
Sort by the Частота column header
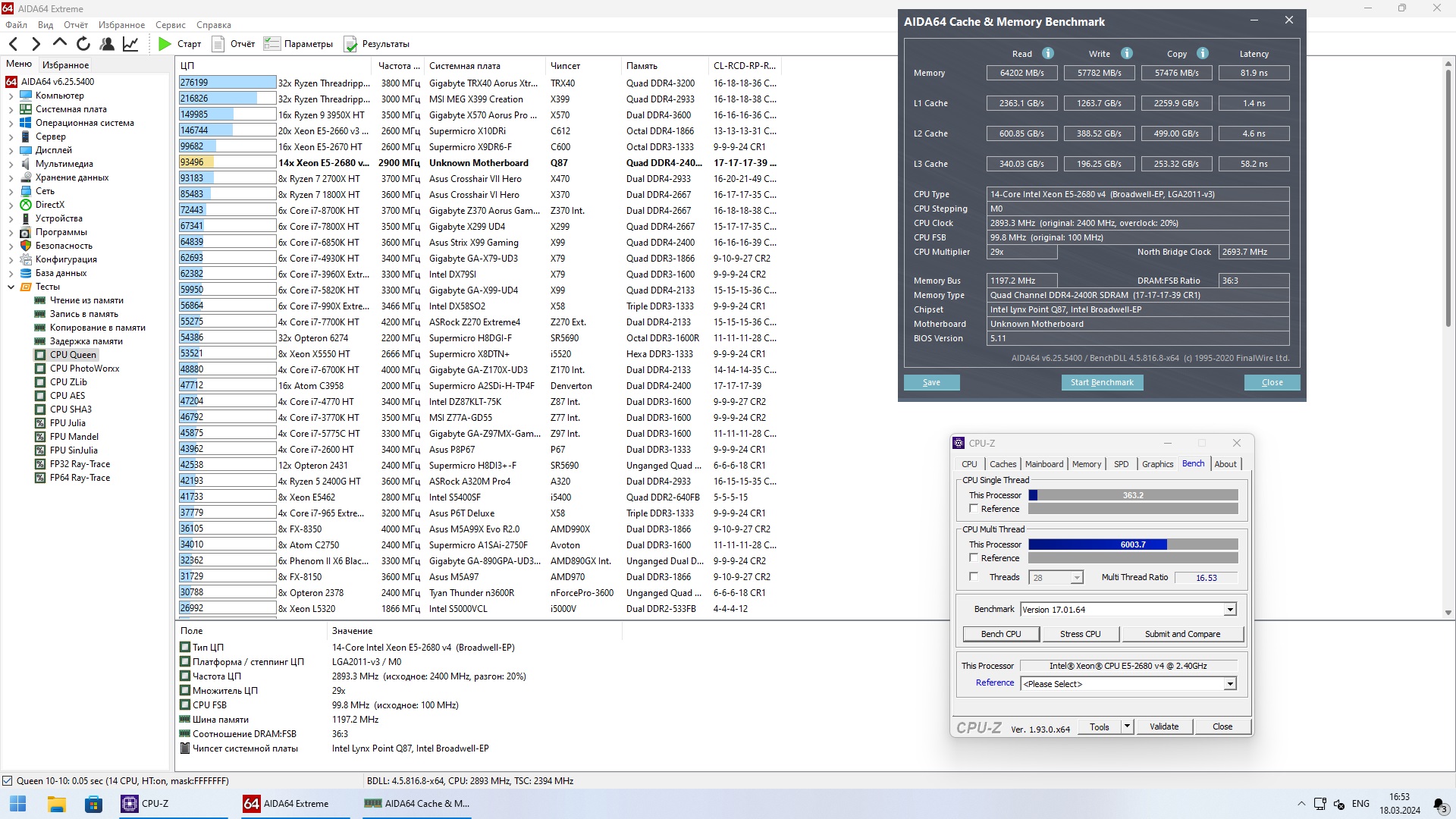[x=399, y=66]
